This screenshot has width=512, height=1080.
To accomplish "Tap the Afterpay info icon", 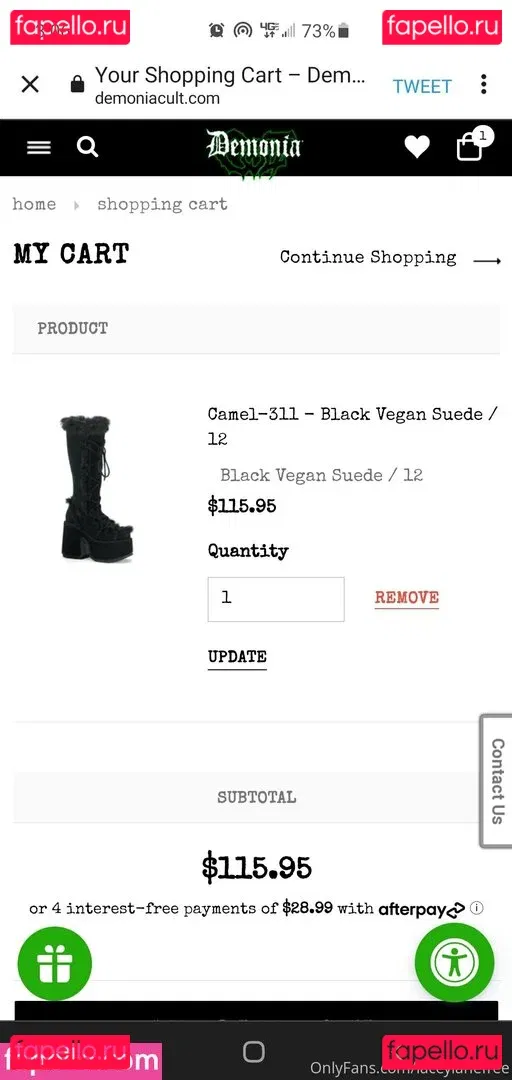I will click(x=476, y=908).
